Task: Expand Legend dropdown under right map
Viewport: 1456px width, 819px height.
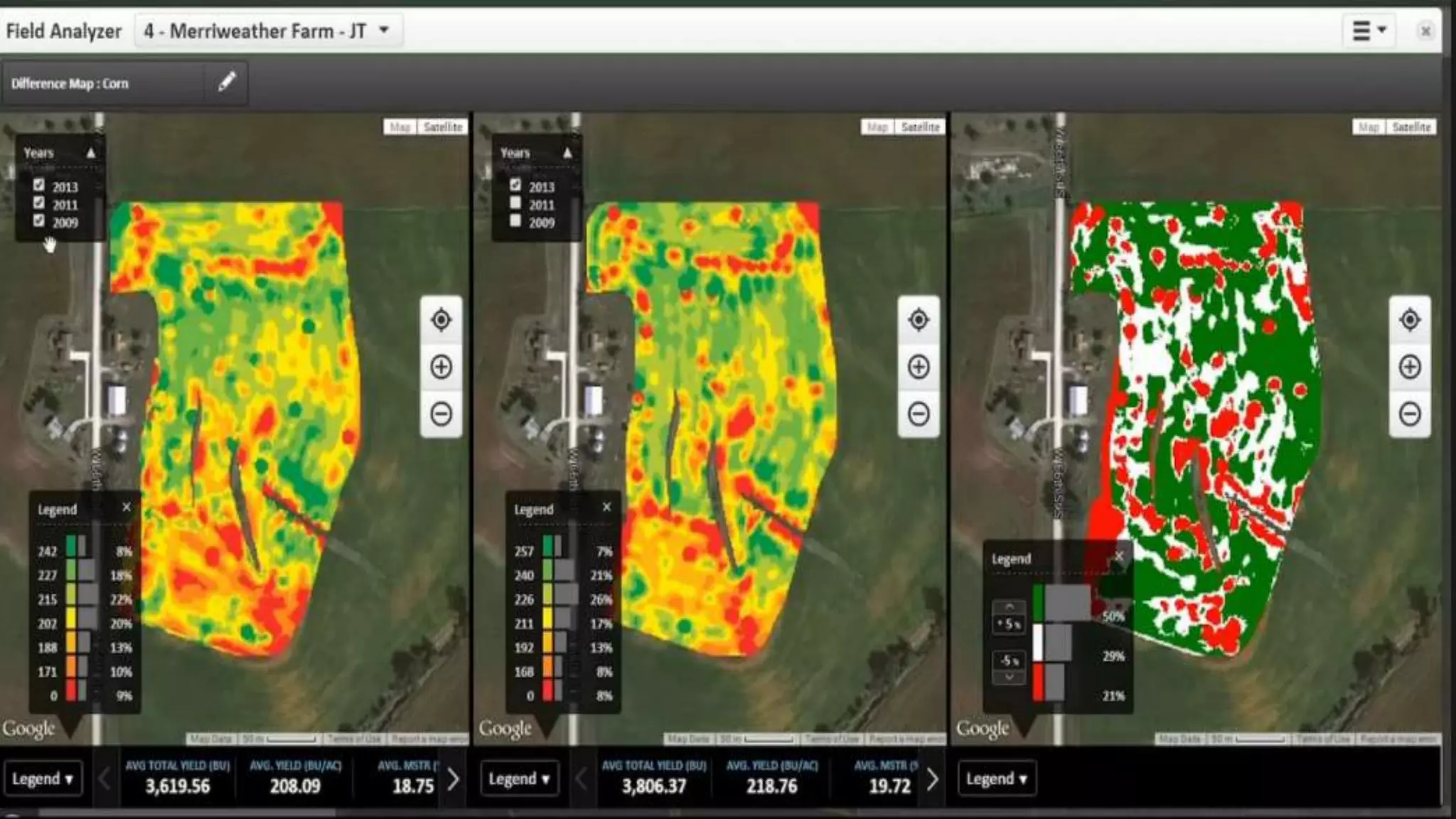Action: point(996,779)
